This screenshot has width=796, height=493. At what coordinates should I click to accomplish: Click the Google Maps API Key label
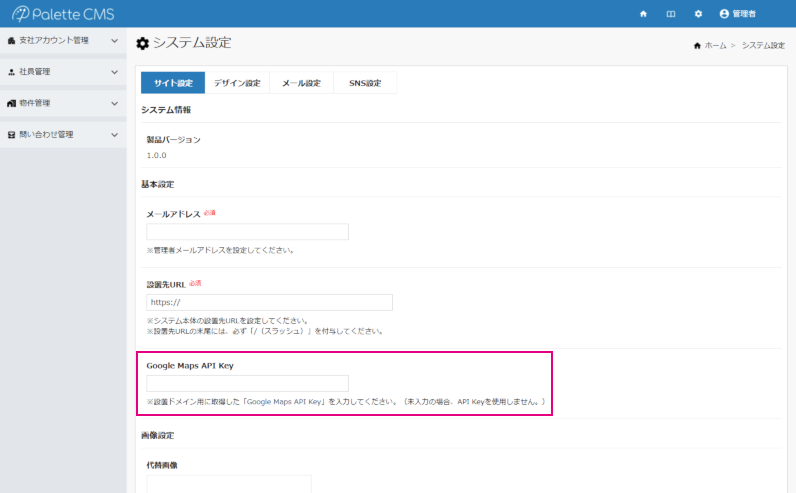click(190, 366)
